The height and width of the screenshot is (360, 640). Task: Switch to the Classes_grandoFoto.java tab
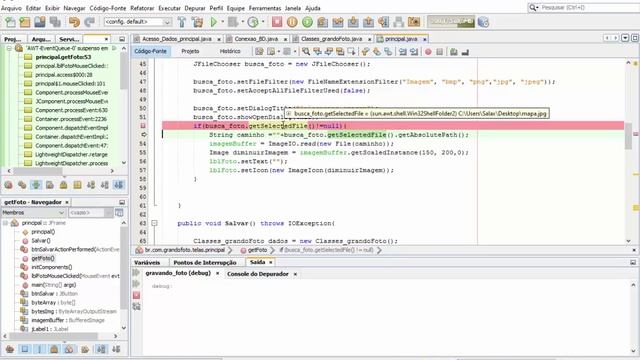pos(331,39)
